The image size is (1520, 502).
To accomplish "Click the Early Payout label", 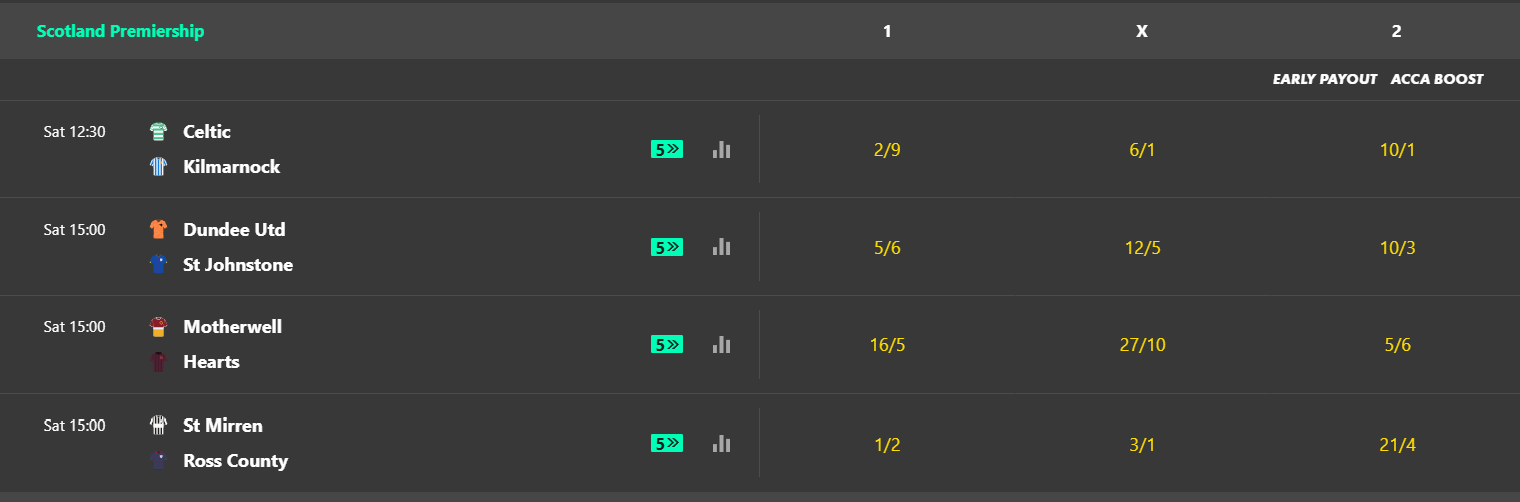I will [1325, 79].
